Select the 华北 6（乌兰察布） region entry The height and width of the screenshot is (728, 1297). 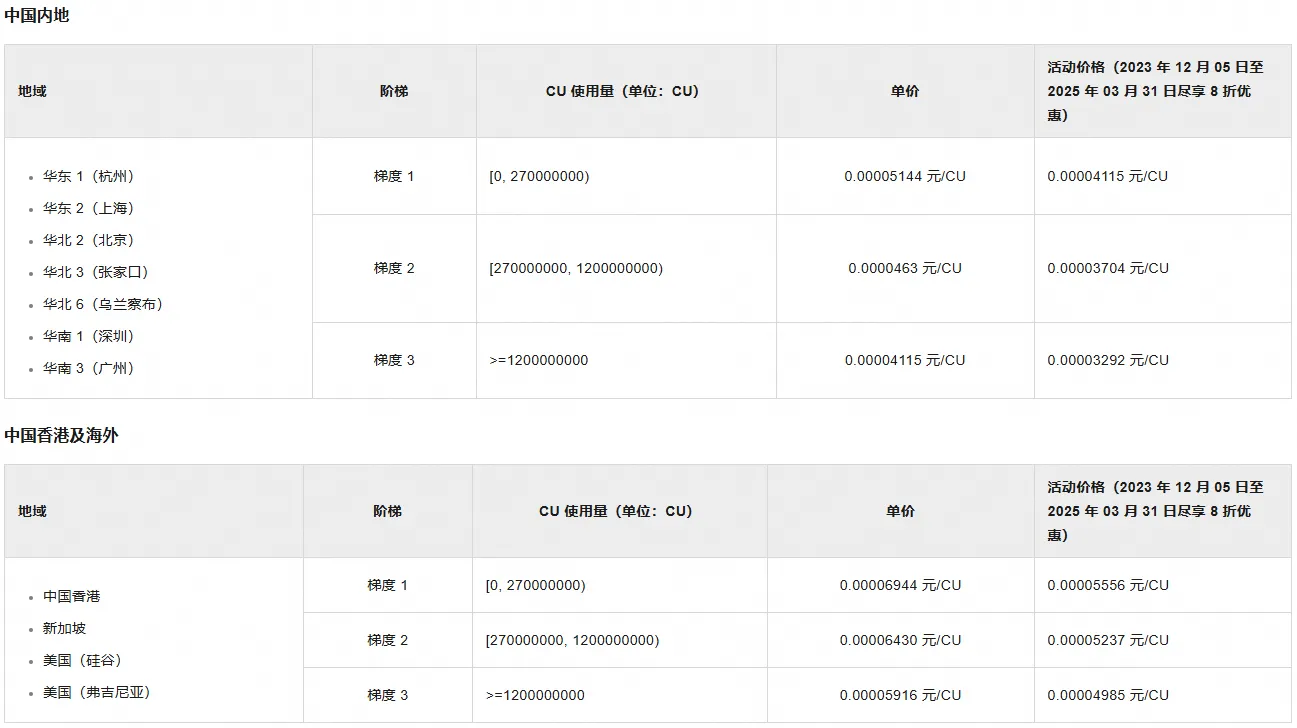(102, 304)
